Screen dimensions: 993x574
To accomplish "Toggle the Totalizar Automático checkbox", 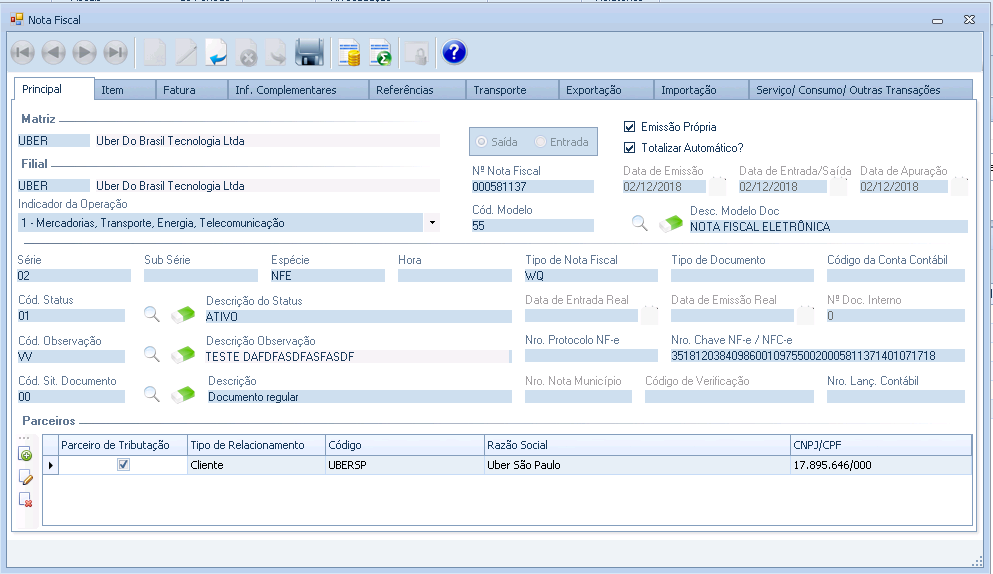I will pos(629,148).
